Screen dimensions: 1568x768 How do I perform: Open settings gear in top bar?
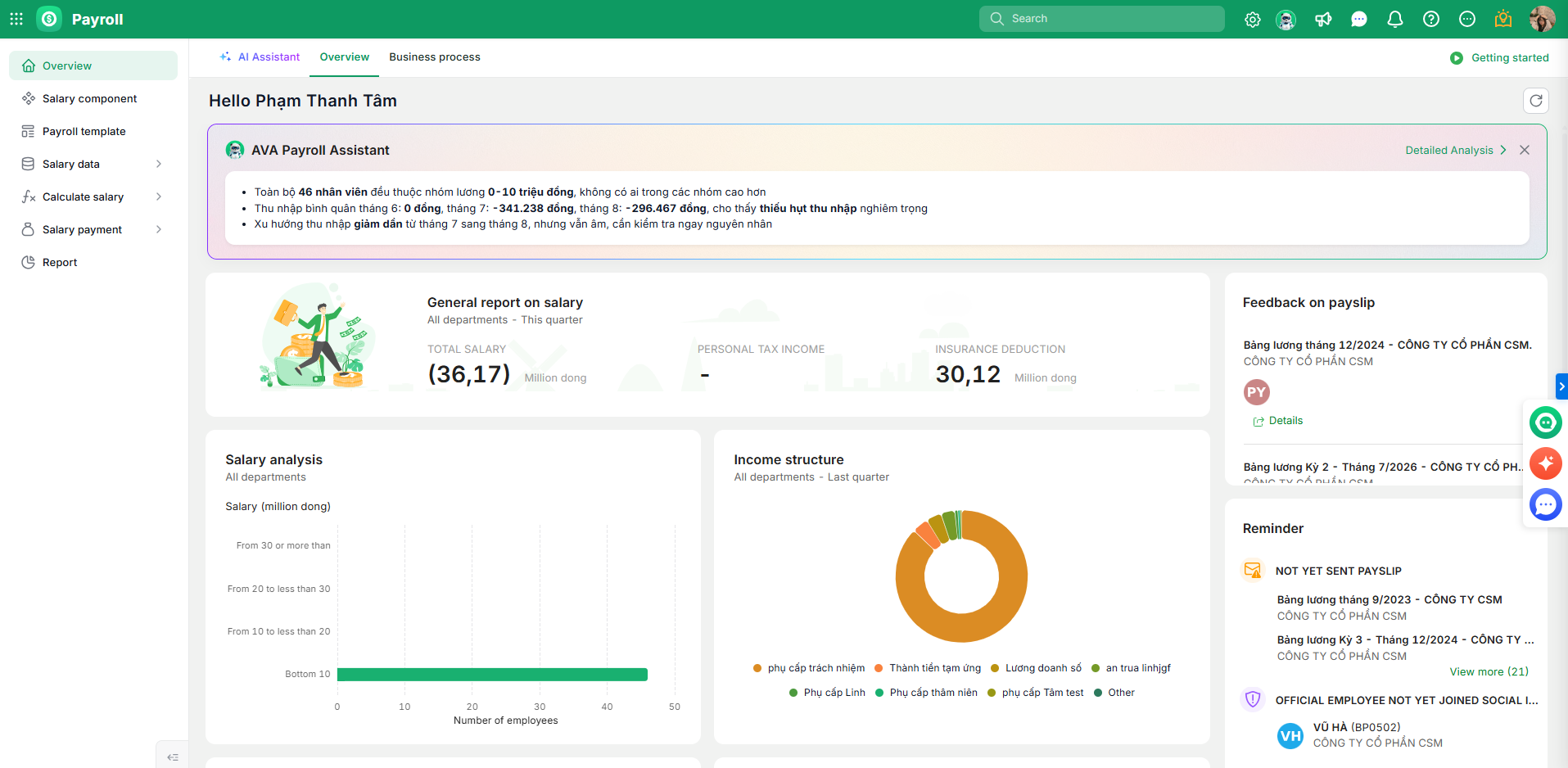[x=1253, y=20]
